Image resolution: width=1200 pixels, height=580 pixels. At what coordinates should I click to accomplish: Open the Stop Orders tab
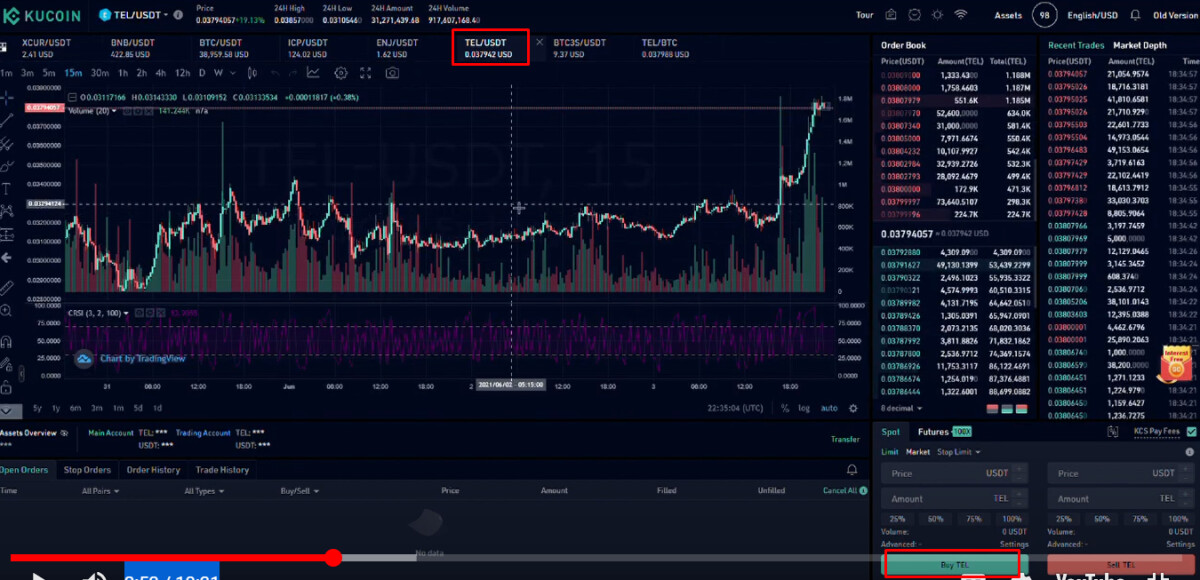tap(87, 469)
